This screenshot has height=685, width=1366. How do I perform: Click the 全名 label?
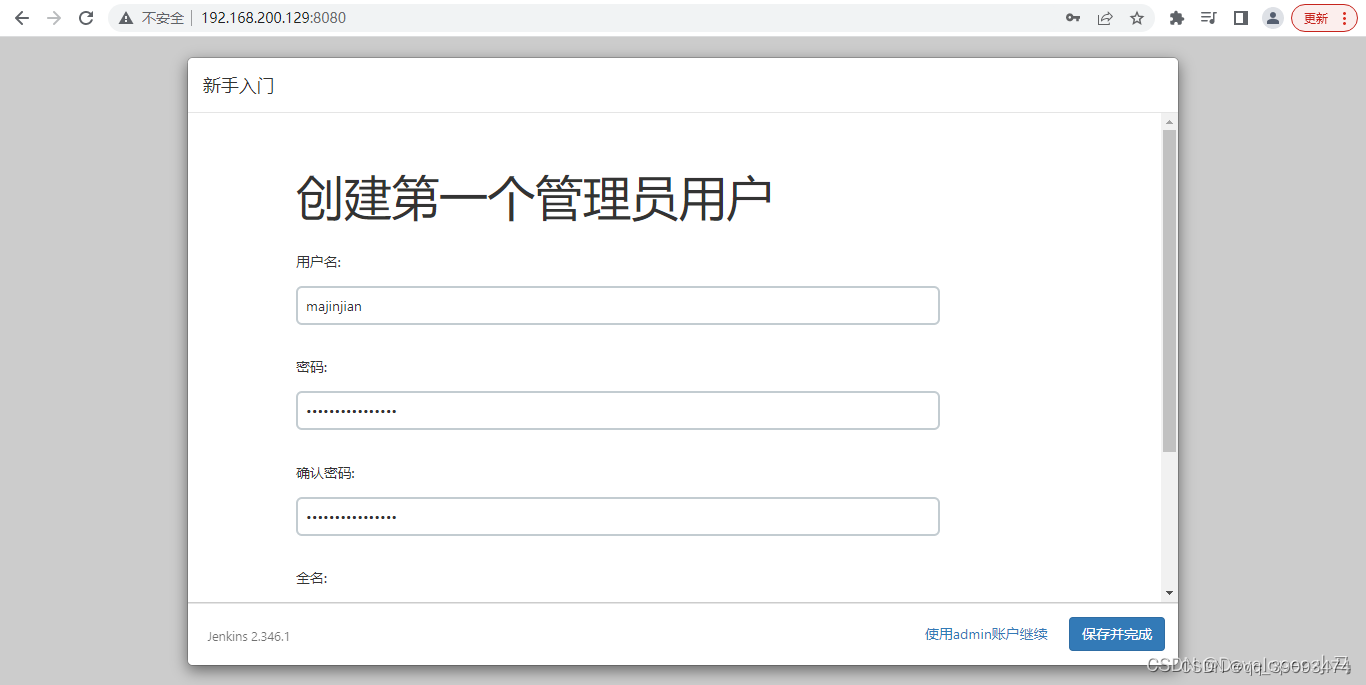[312, 578]
